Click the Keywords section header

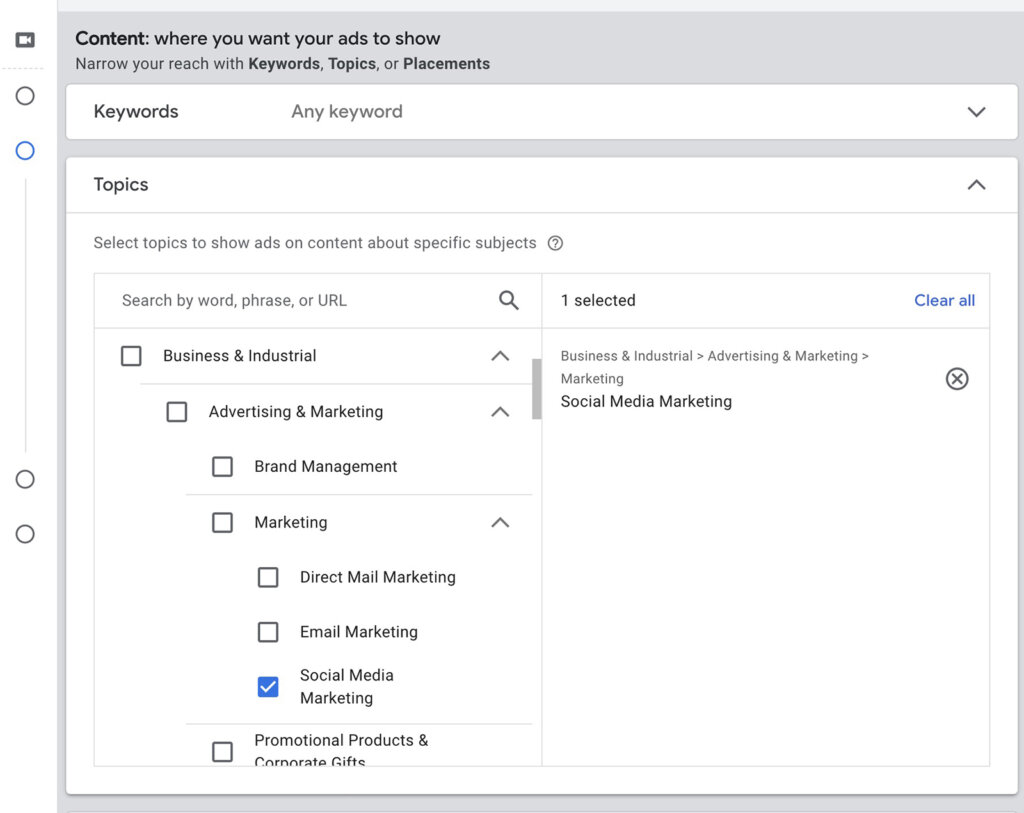pos(136,111)
